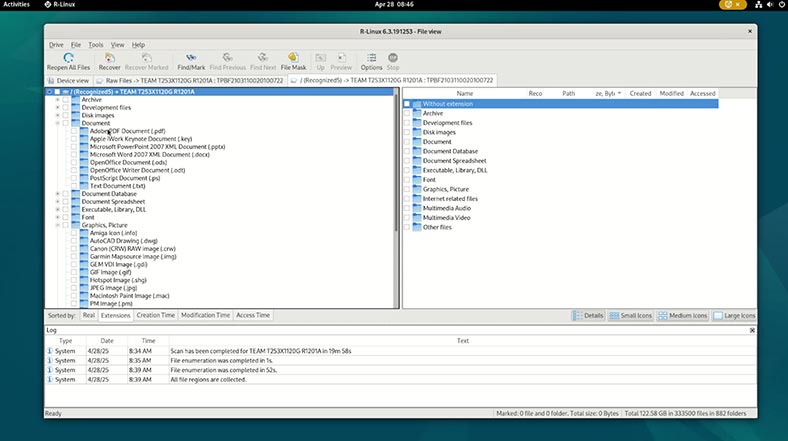This screenshot has width=788, height=441.
Task: Click the Name column header
Action: (x=464, y=93)
